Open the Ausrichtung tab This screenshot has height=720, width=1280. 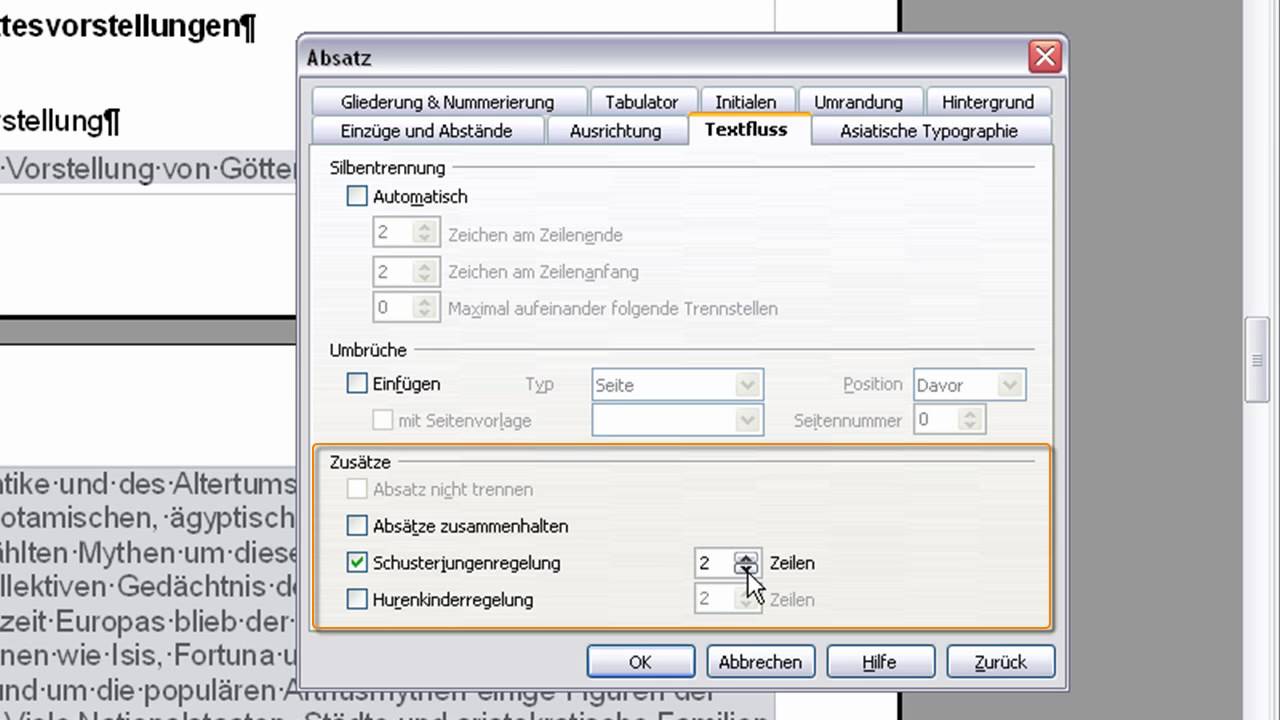(616, 131)
